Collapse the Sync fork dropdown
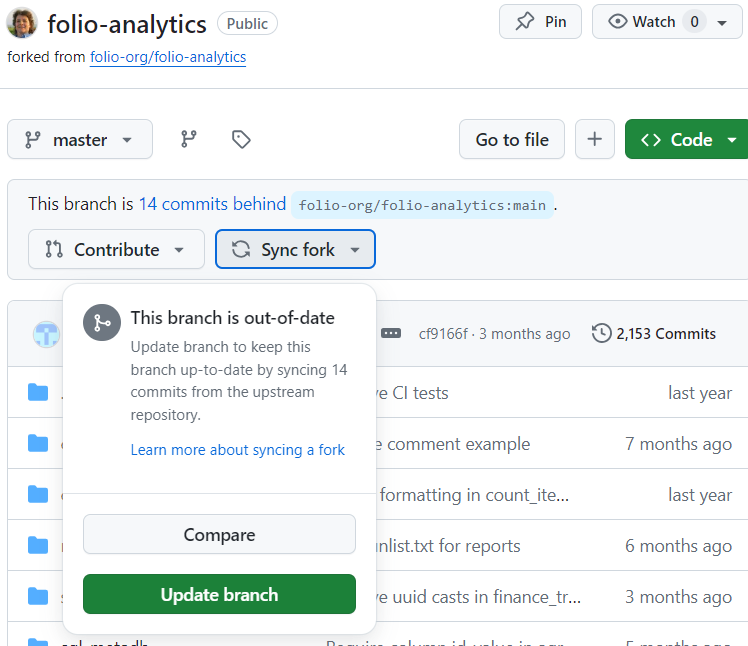This screenshot has height=646, width=748. point(295,250)
